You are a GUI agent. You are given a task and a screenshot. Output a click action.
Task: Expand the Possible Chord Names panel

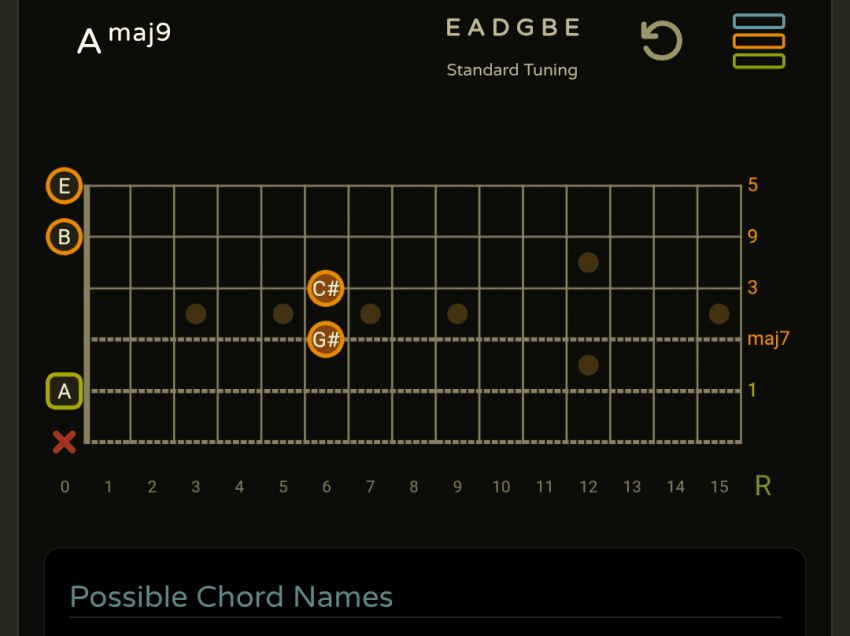(231, 597)
